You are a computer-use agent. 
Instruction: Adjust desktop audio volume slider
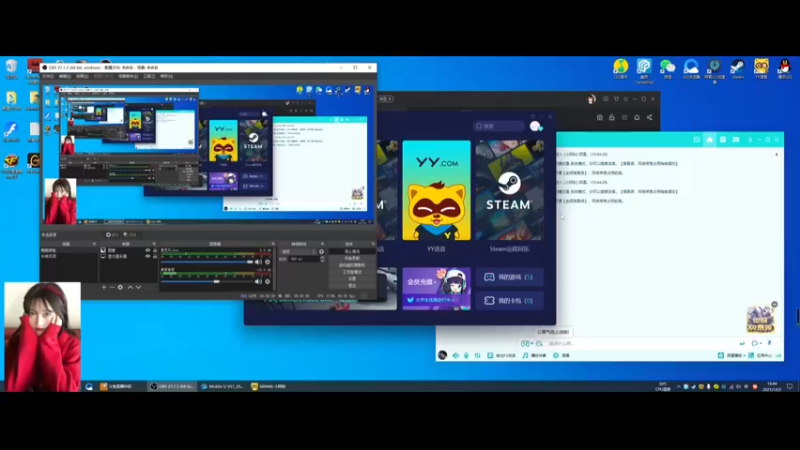(x=207, y=281)
